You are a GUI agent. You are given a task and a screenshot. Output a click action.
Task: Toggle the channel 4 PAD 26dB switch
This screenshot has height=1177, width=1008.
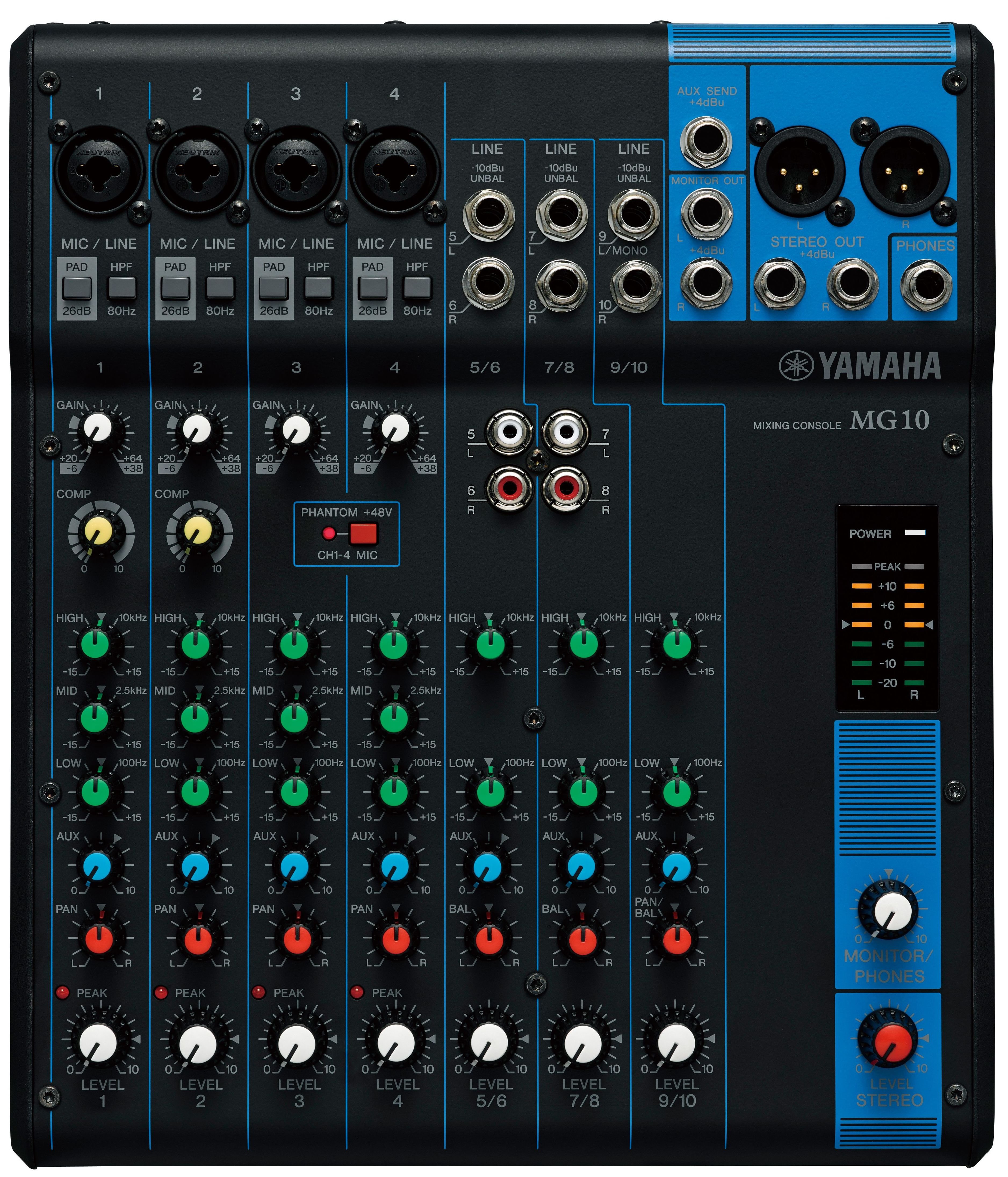373,287
